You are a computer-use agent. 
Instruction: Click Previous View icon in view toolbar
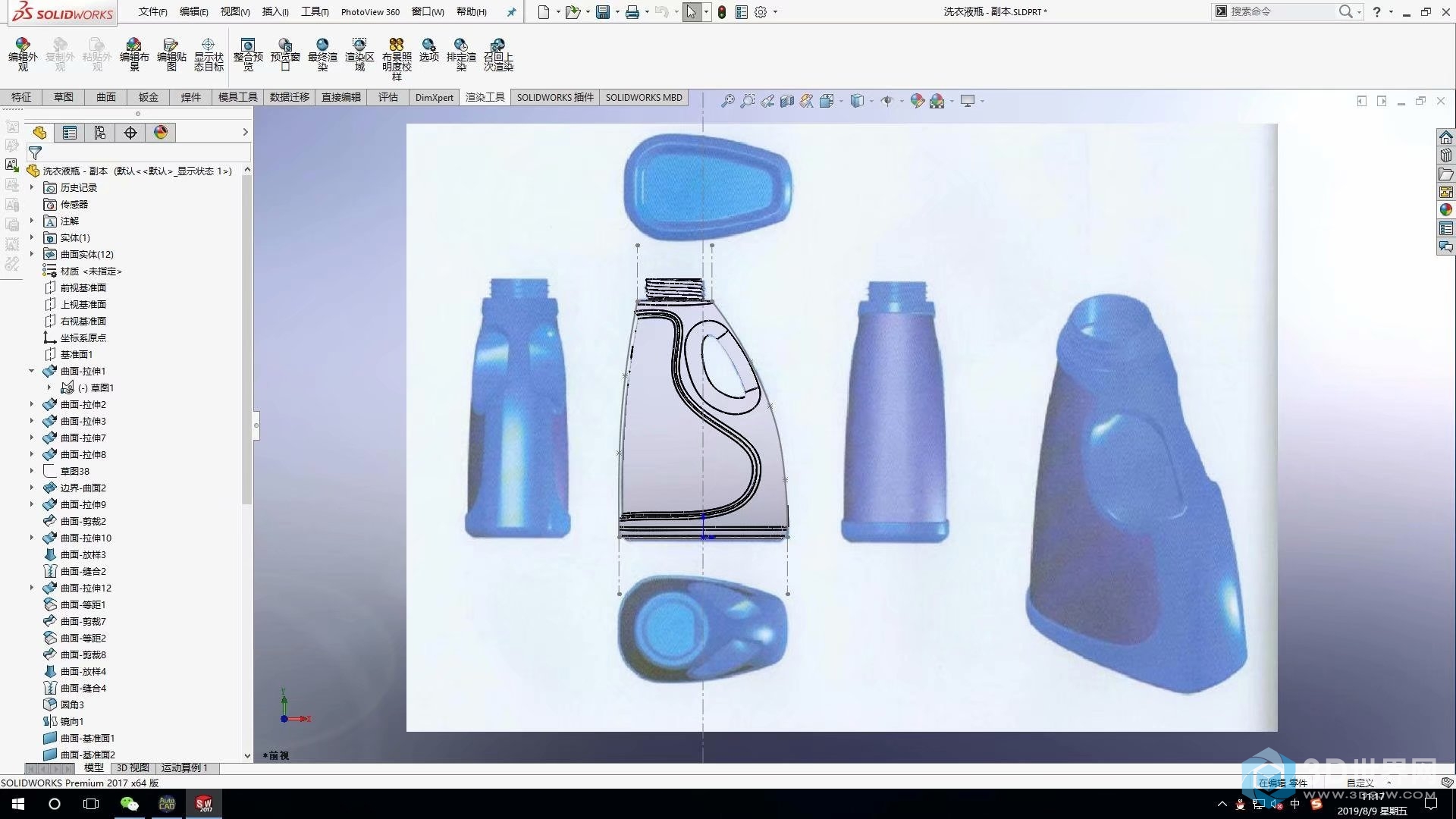tap(767, 101)
